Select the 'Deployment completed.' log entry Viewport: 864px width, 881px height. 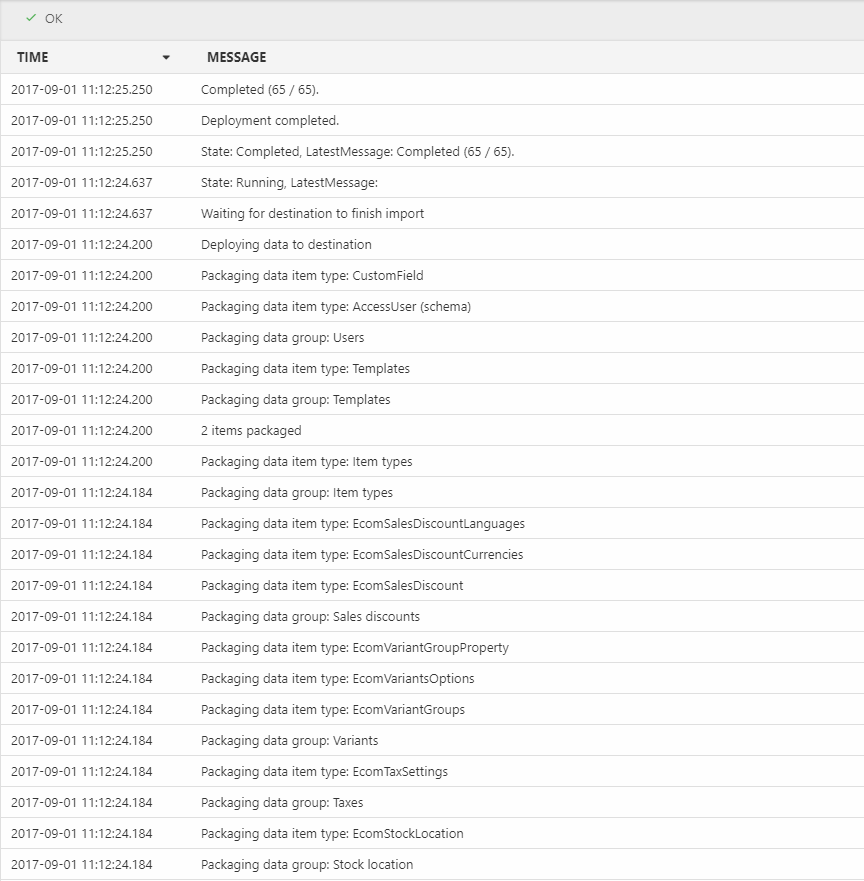tap(270, 121)
